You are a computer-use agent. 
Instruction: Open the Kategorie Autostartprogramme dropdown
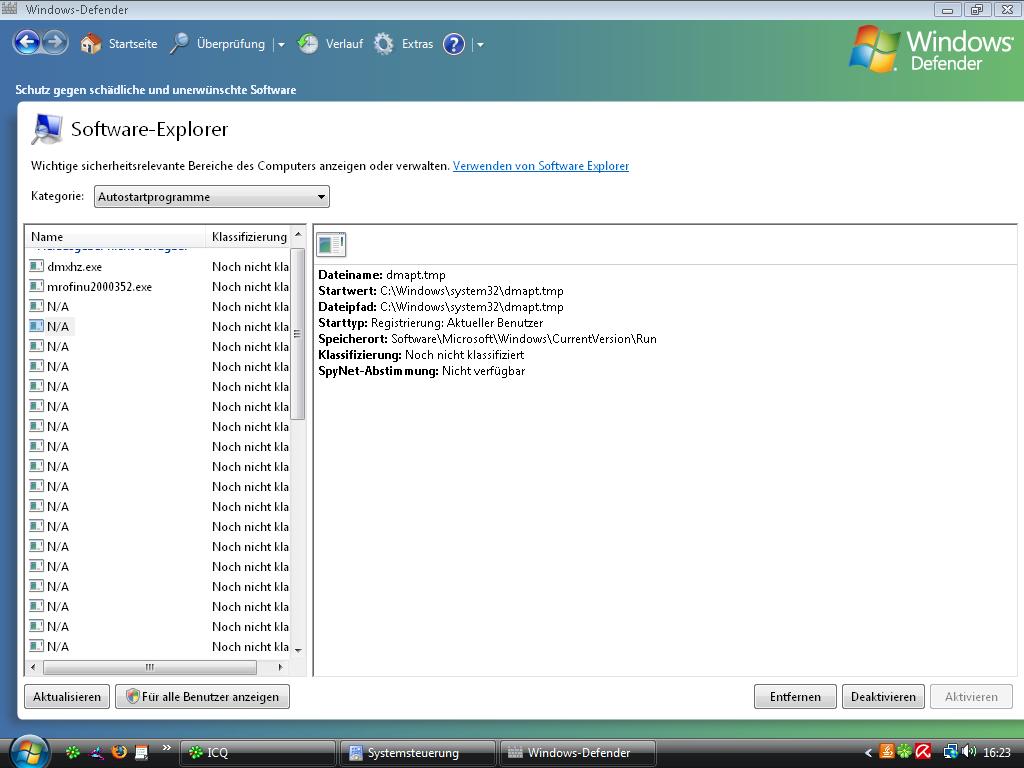(212, 197)
